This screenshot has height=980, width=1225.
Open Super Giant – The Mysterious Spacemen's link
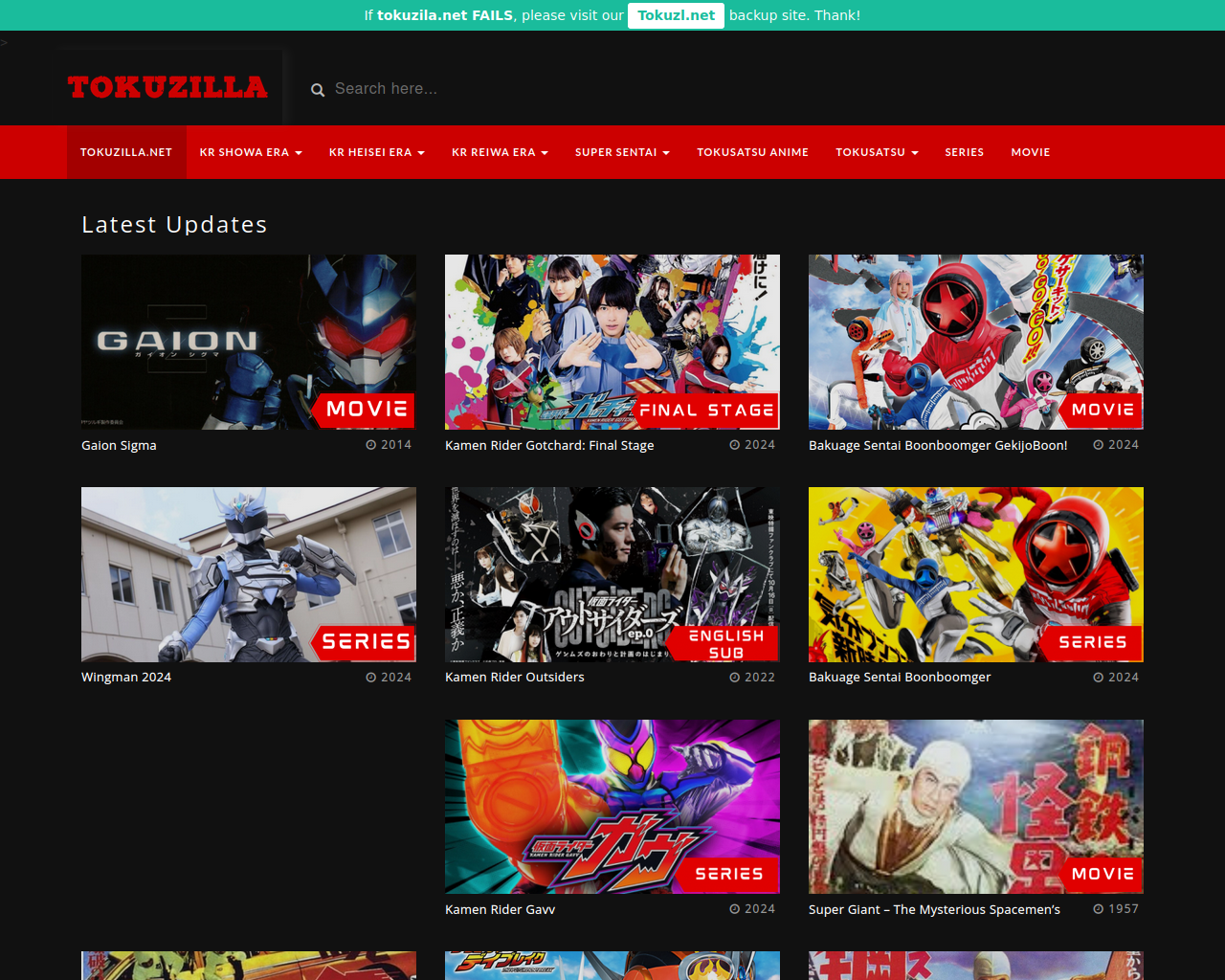click(934, 910)
